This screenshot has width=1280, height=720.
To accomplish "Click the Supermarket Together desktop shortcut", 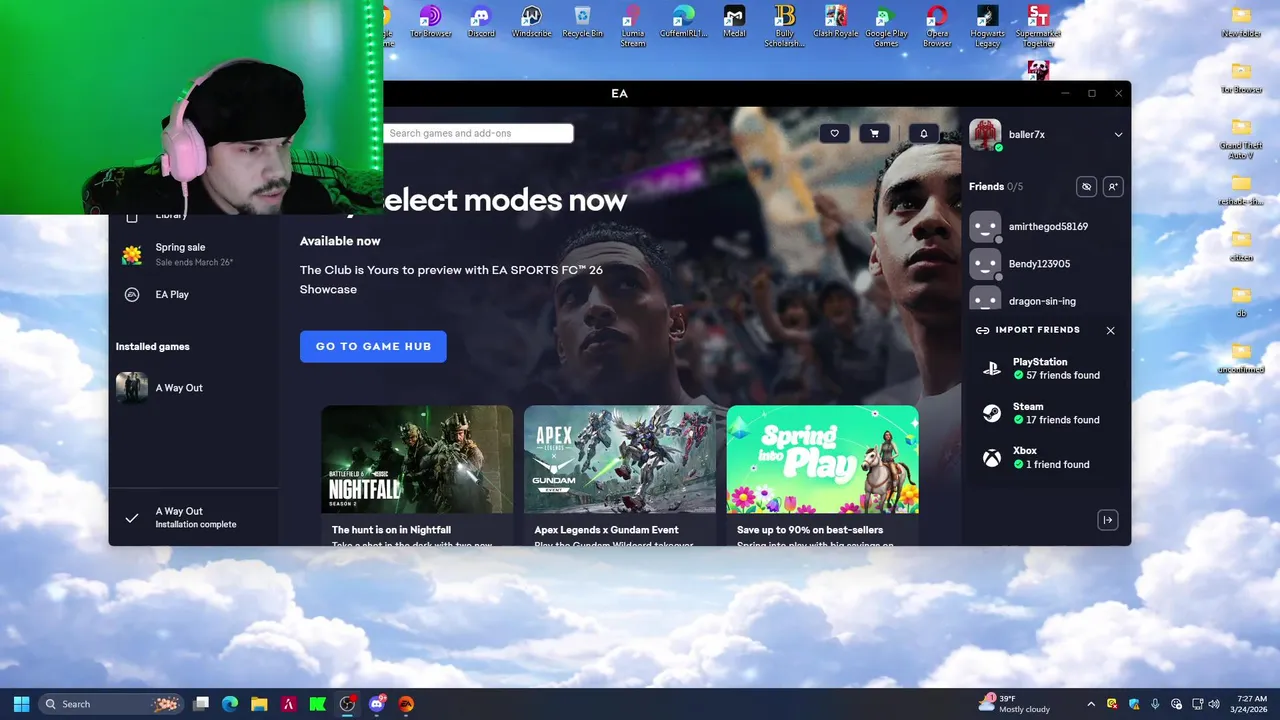I will 1038,27.
